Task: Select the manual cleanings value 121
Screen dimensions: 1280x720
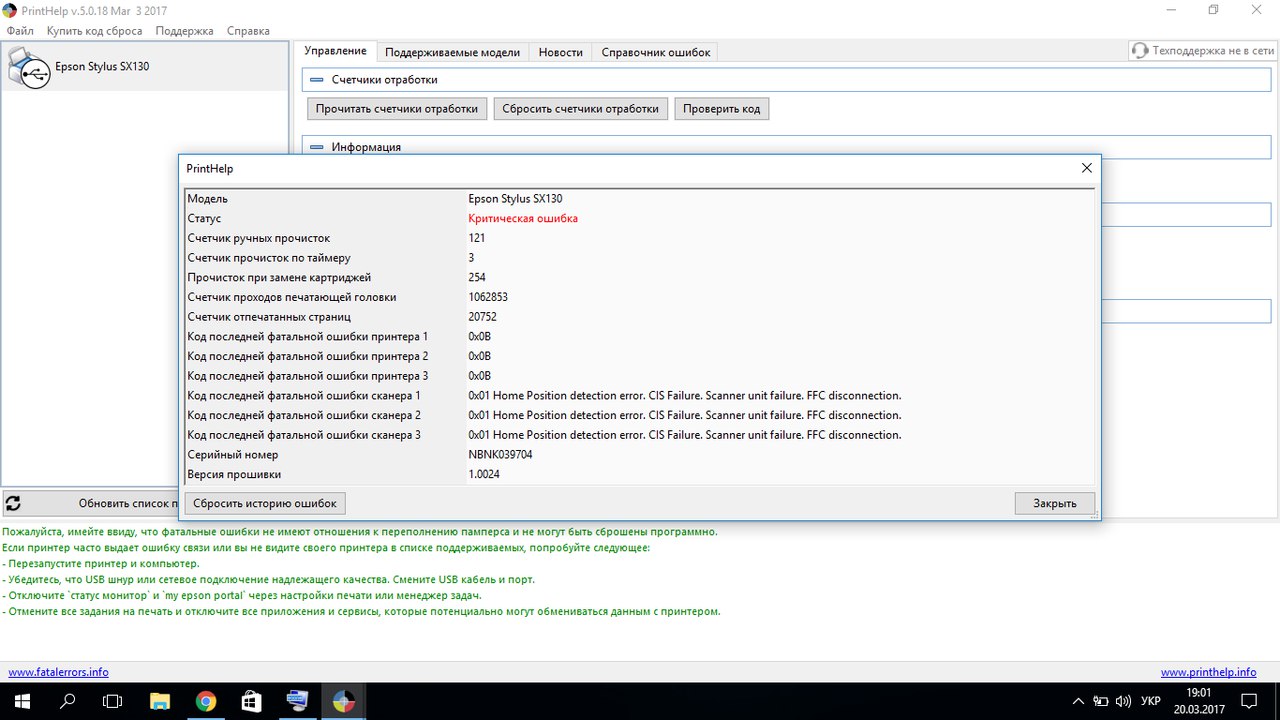Action: point(477,238)
